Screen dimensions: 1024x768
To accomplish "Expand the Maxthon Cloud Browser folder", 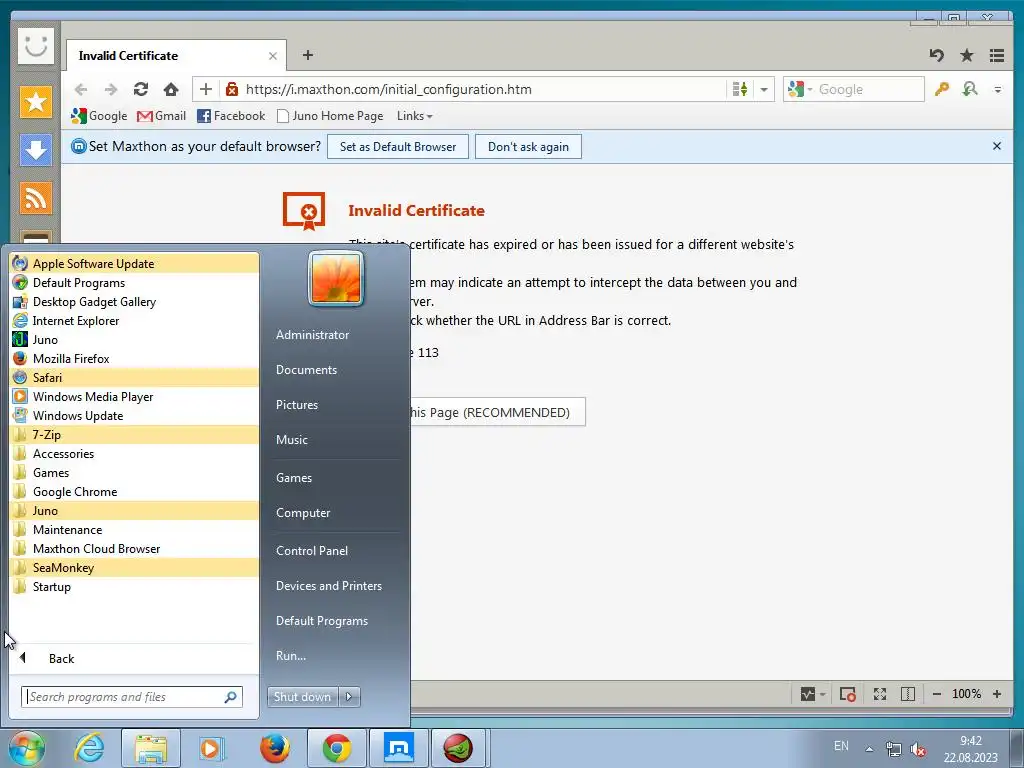I will [135, 549].
